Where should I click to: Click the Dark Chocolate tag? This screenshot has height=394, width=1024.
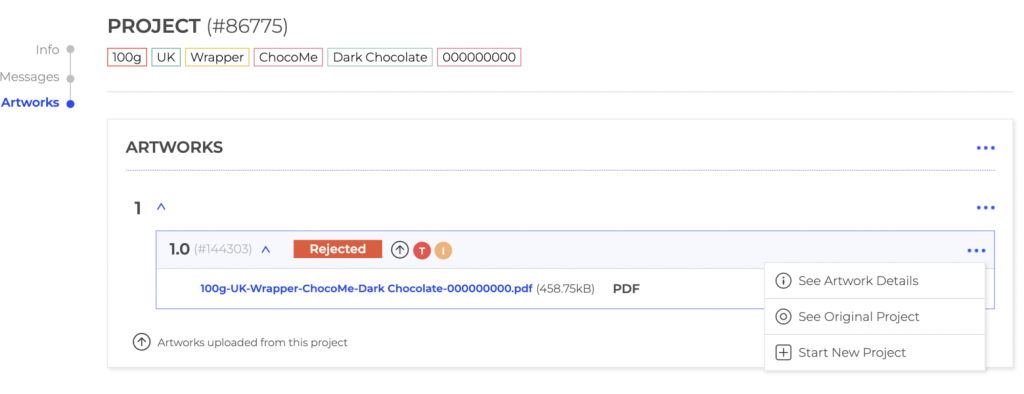pos(380,57)
